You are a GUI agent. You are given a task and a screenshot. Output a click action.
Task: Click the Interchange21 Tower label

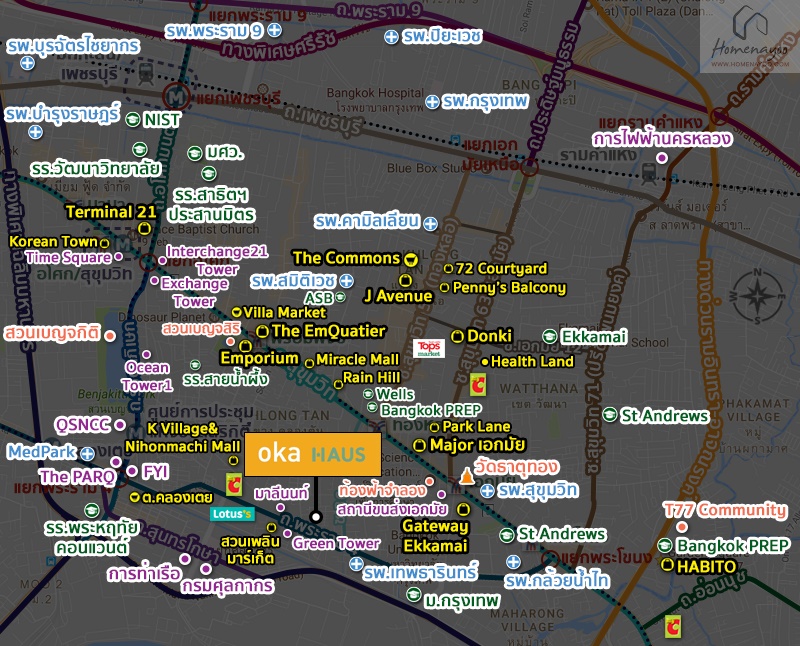tap(217, 260)
